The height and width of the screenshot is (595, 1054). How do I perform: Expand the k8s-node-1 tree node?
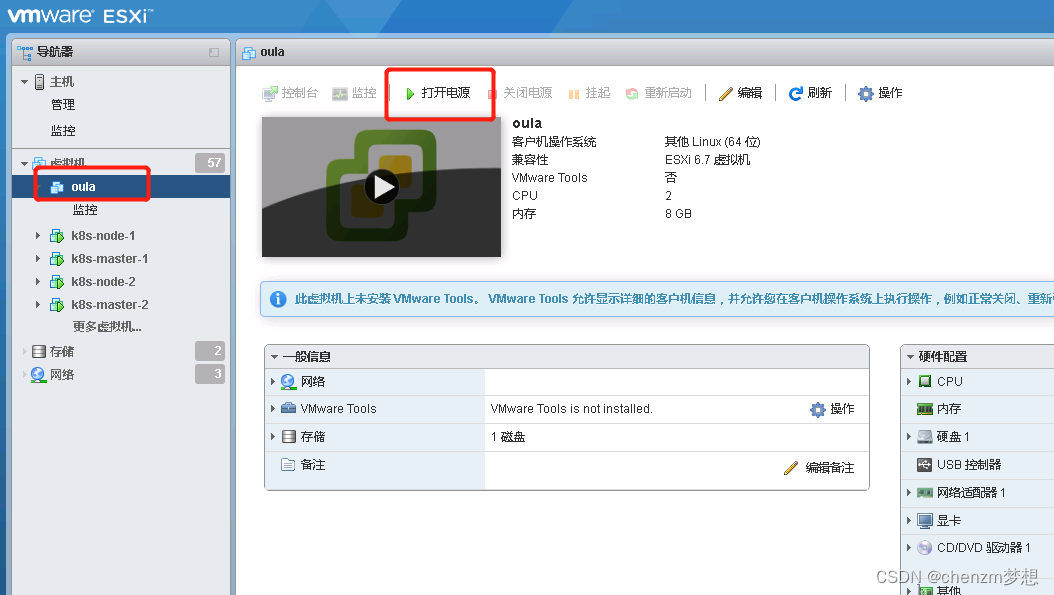pos(38,235)
